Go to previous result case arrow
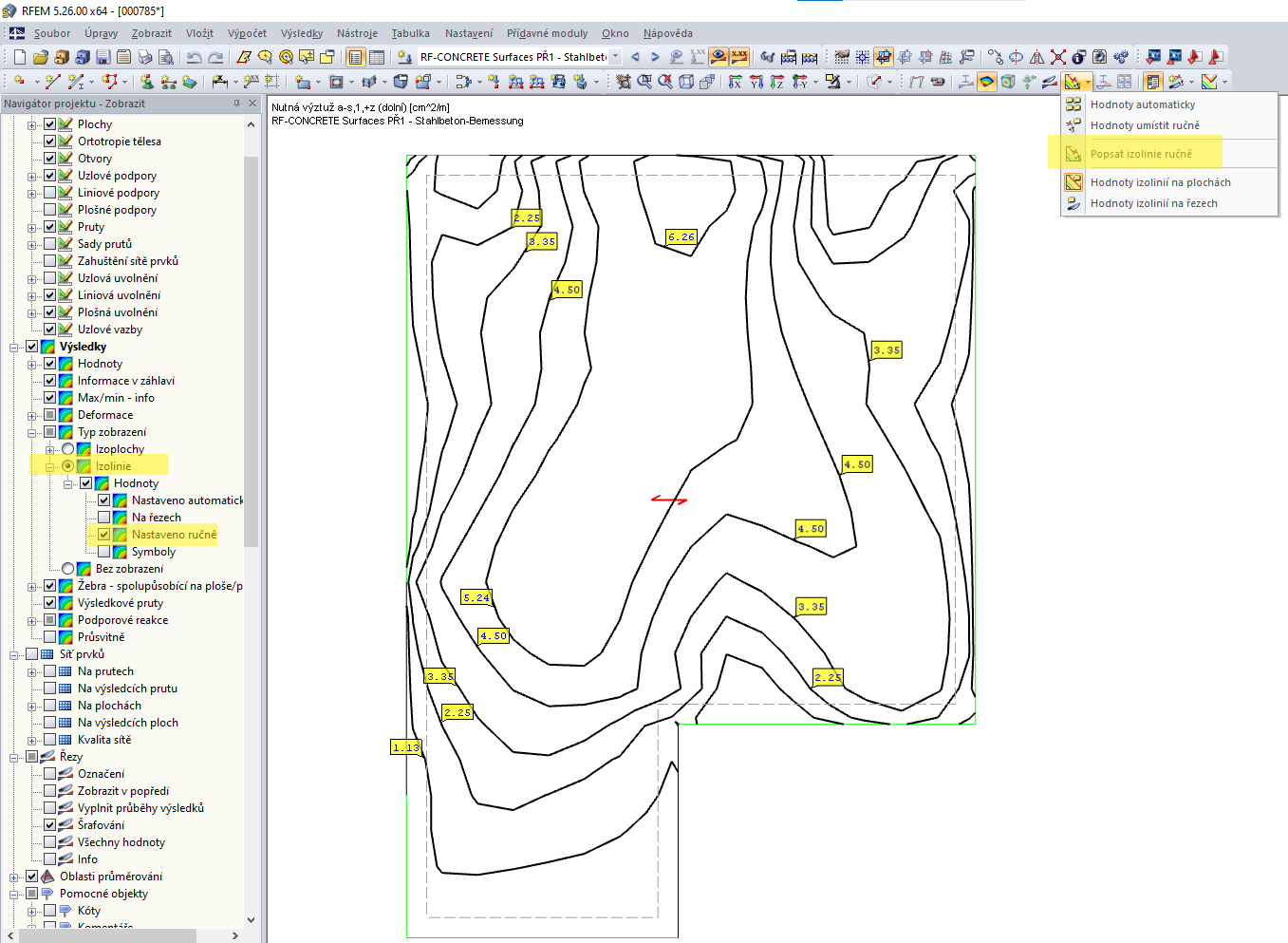1288x943 pixels. click(x=635, y=57)
